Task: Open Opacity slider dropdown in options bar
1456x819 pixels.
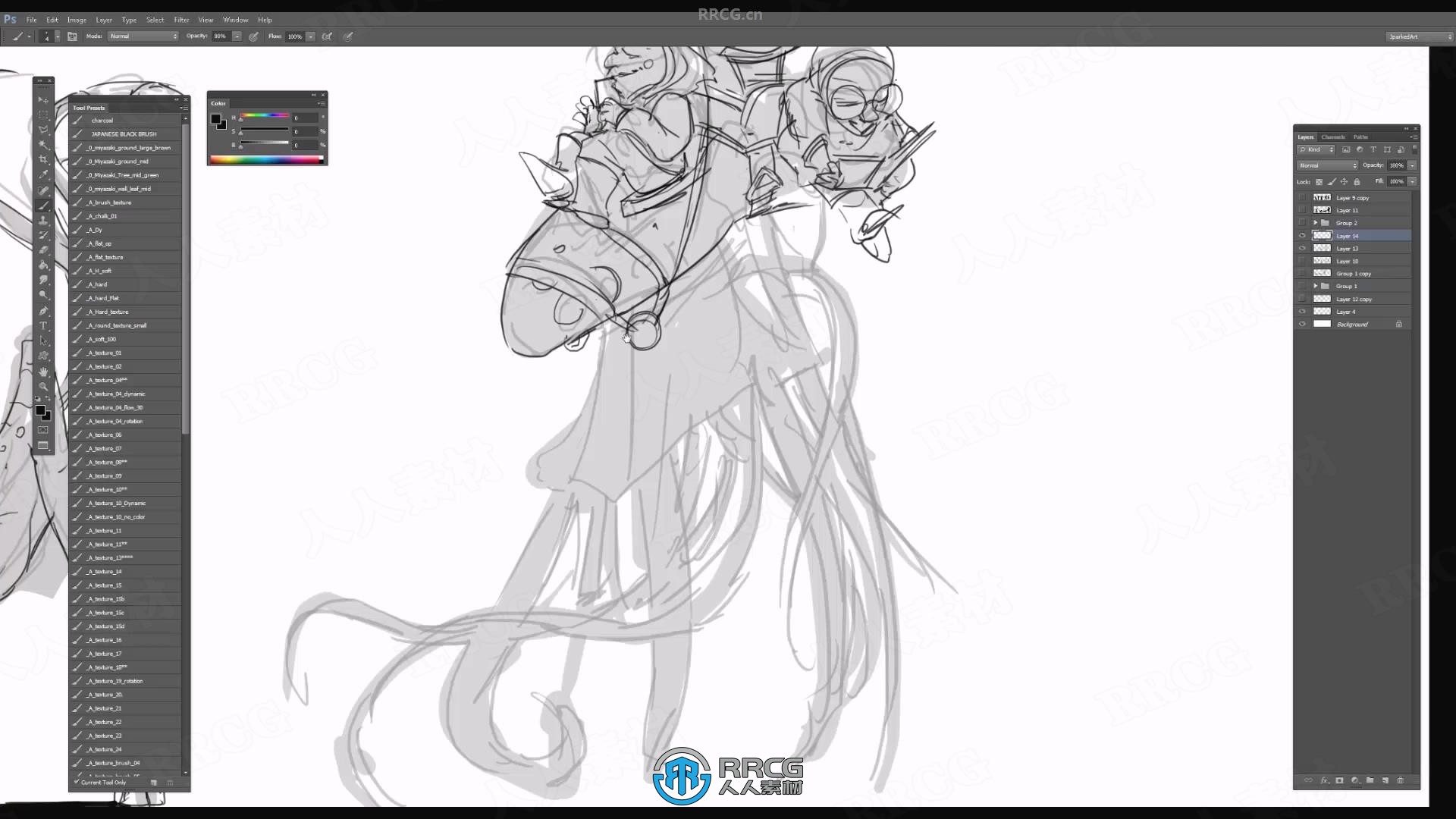Action: (237, 36)
